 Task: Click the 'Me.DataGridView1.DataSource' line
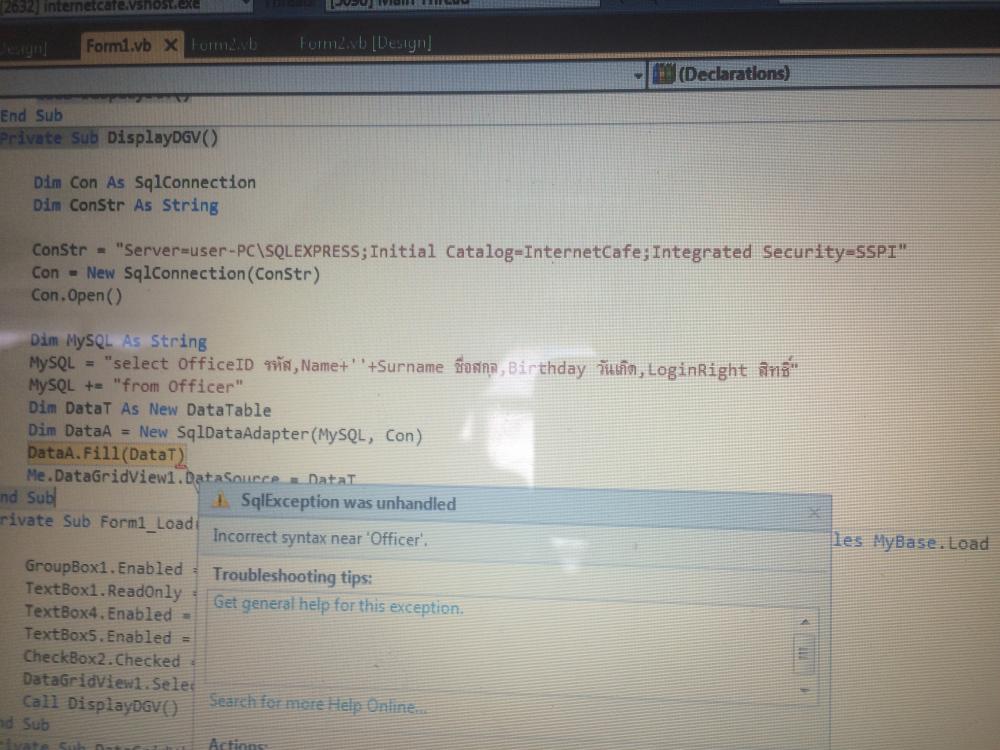coord(191,478)
